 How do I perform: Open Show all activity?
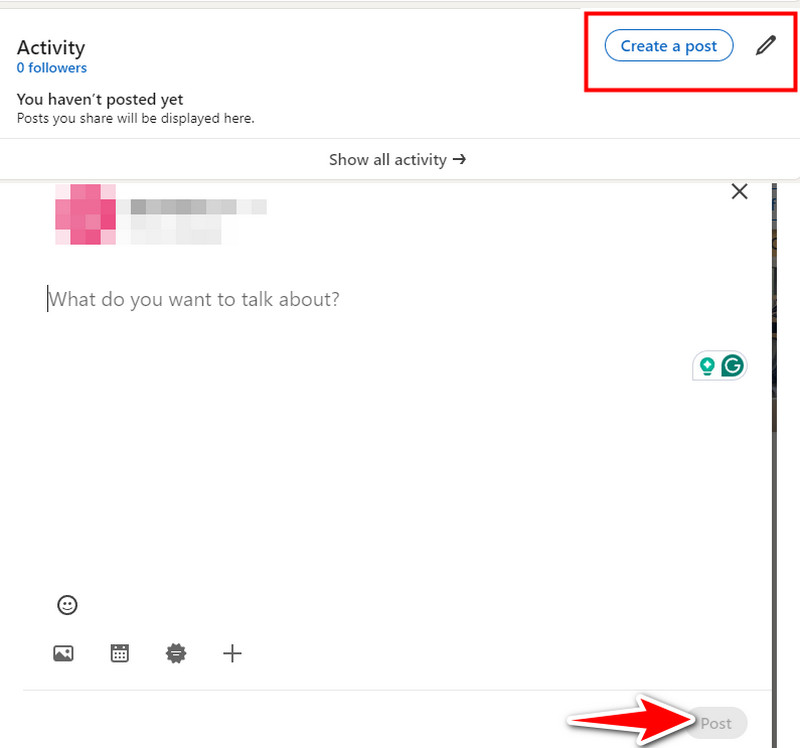point(397,160)
